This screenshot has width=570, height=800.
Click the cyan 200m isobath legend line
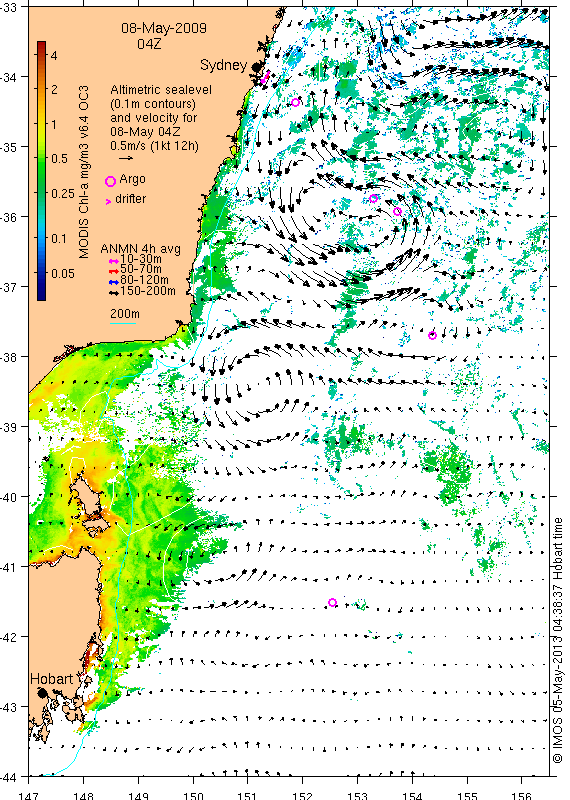(123, 323)
